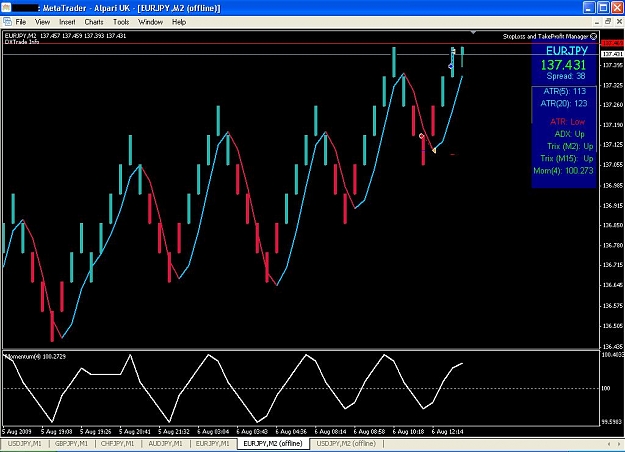Click the EURJPY symbol heading in info panel
The height and width of the screenshot is (452, 625).
pyautogui.click(x=567, y=51)
